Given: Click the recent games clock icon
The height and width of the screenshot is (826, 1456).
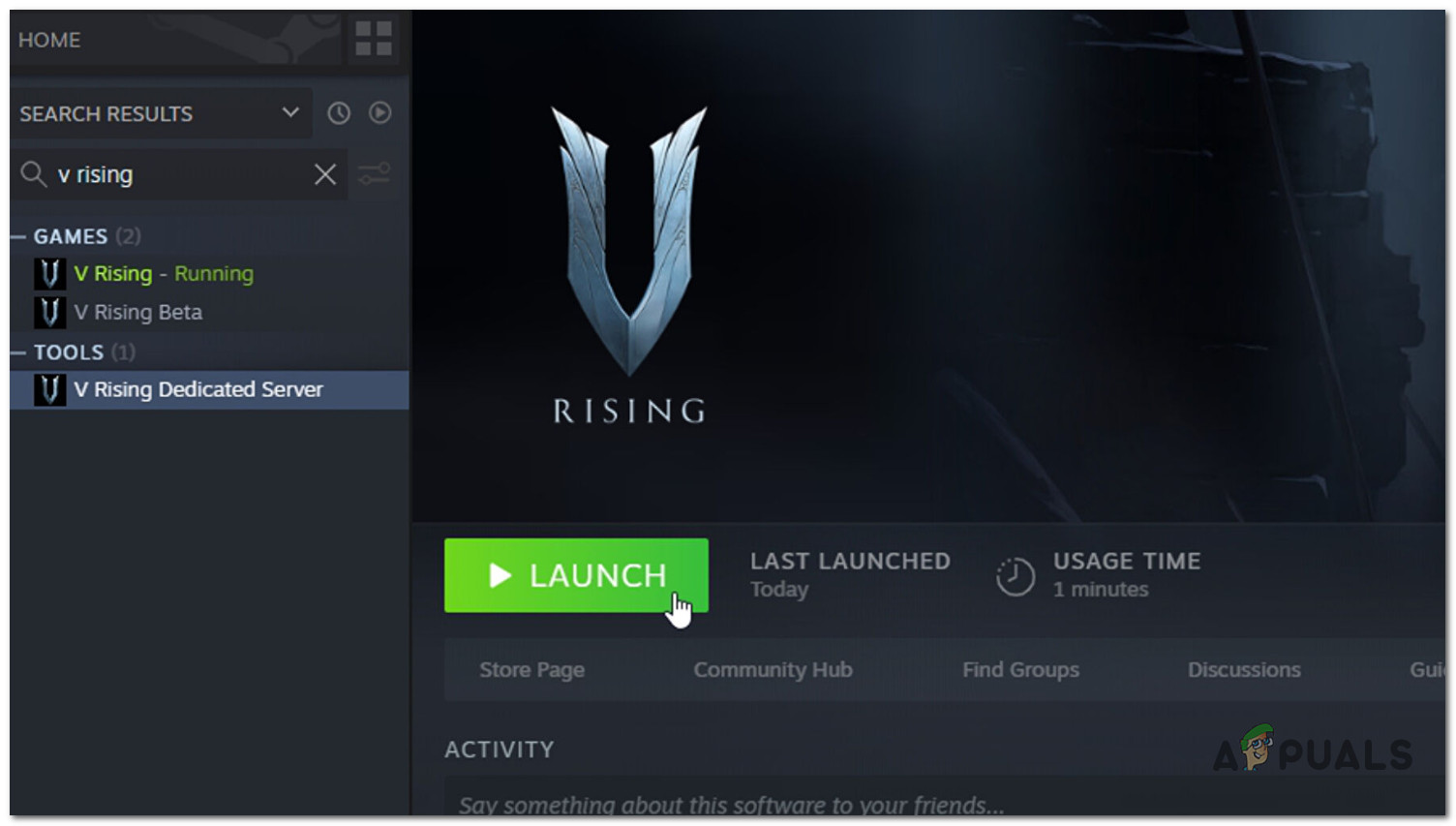Looking at the screenshot, I should (338, 113).
